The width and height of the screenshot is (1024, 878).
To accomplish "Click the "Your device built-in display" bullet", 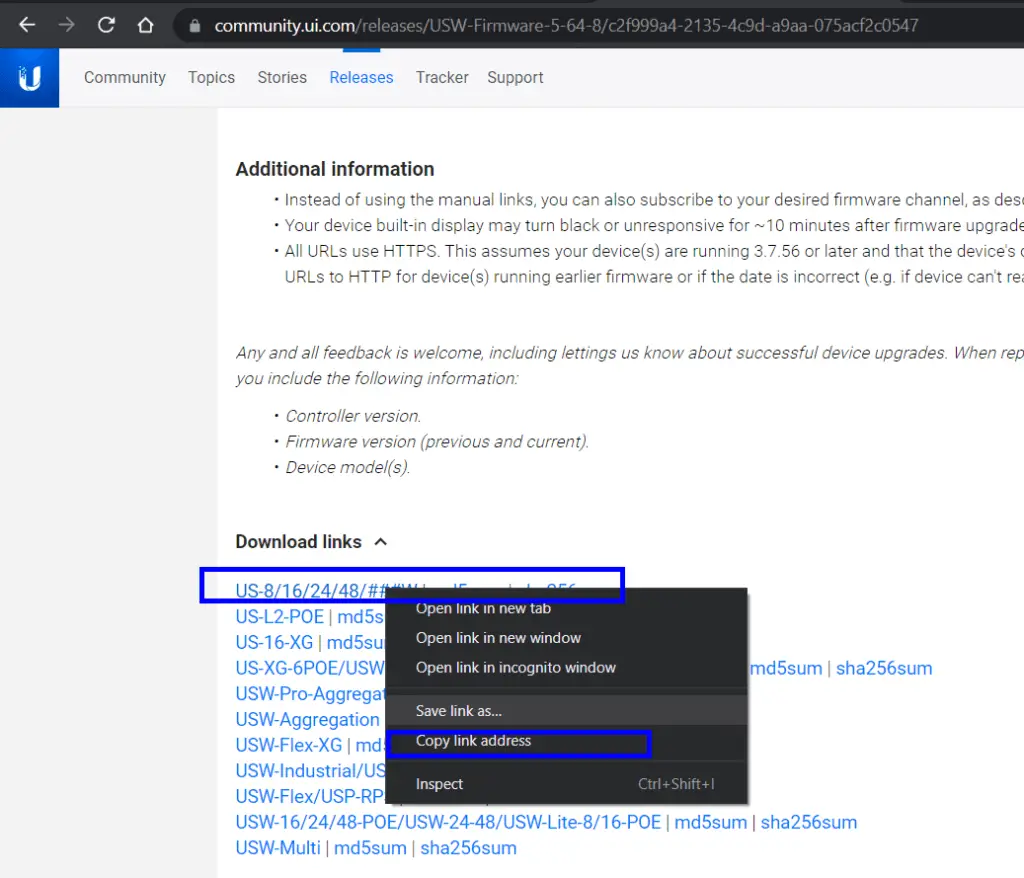I will pos(654,225).
